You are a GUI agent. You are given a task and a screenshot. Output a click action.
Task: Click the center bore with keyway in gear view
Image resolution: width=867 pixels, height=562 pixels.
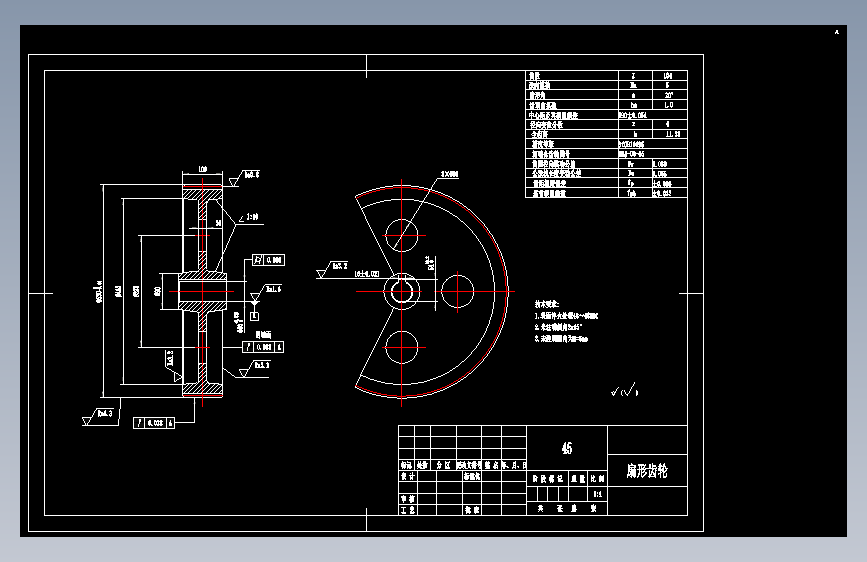point(402,291)
